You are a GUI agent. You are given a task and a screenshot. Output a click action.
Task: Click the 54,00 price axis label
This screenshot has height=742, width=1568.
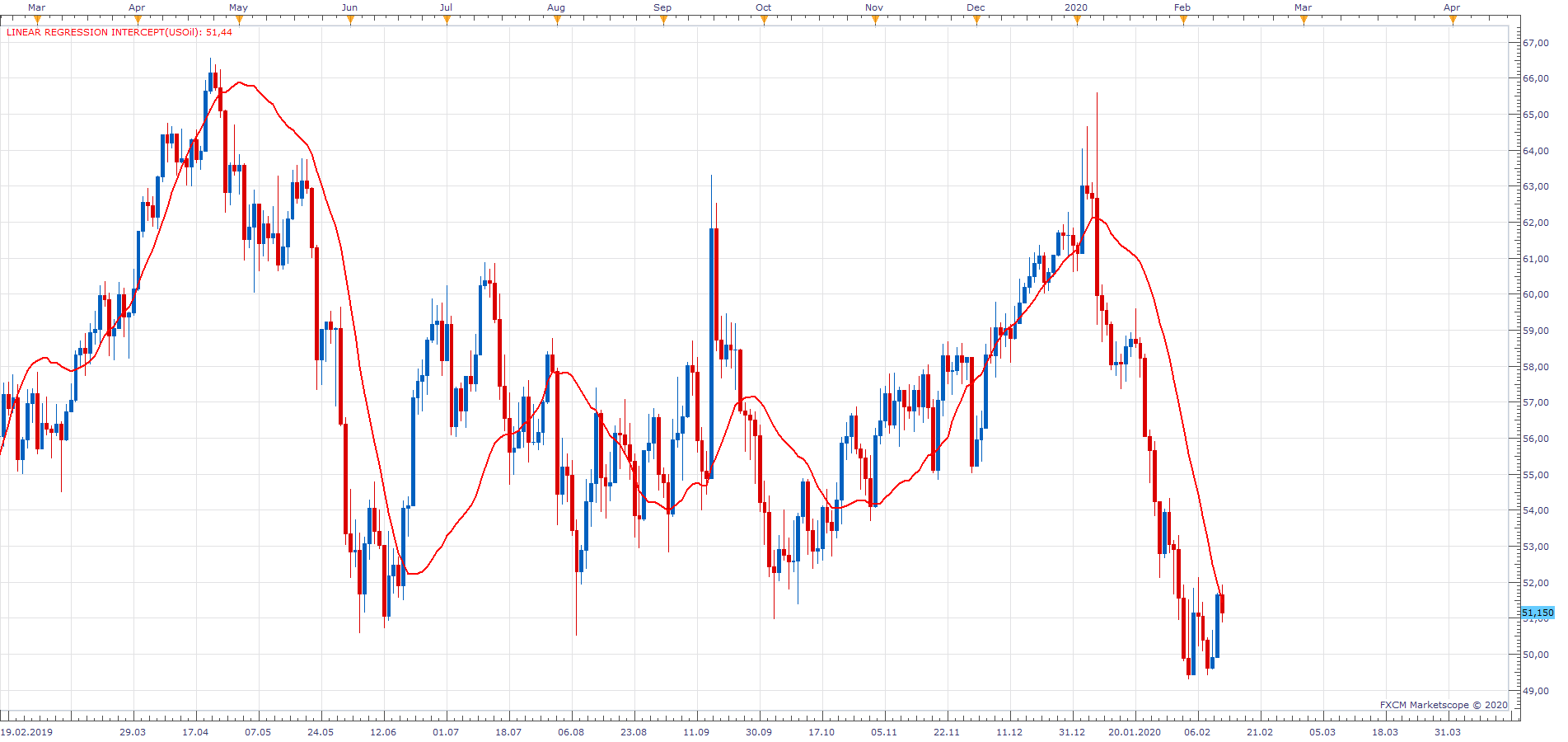1536,510
